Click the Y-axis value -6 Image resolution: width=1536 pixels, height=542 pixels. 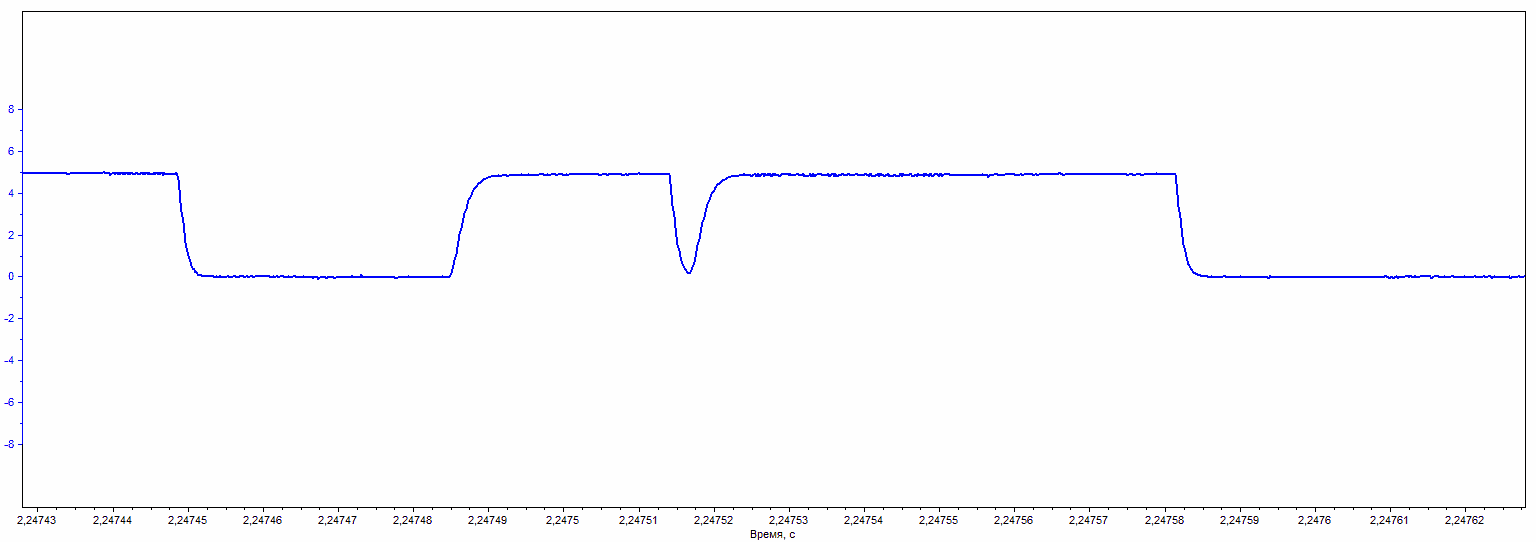coord(9,402)
